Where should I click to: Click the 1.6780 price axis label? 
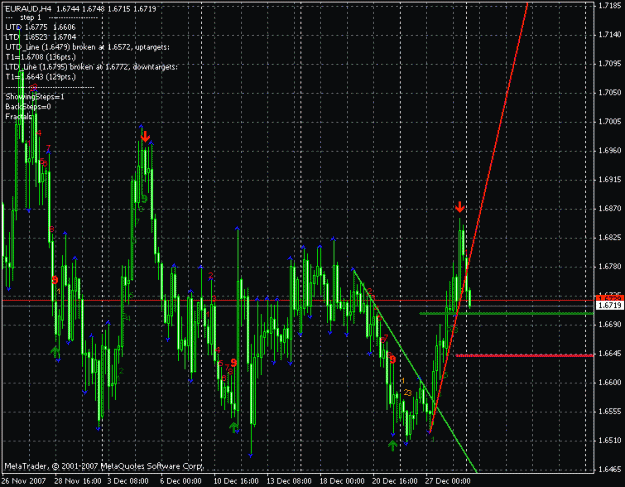pyautogui.click(x=610, y=266)
